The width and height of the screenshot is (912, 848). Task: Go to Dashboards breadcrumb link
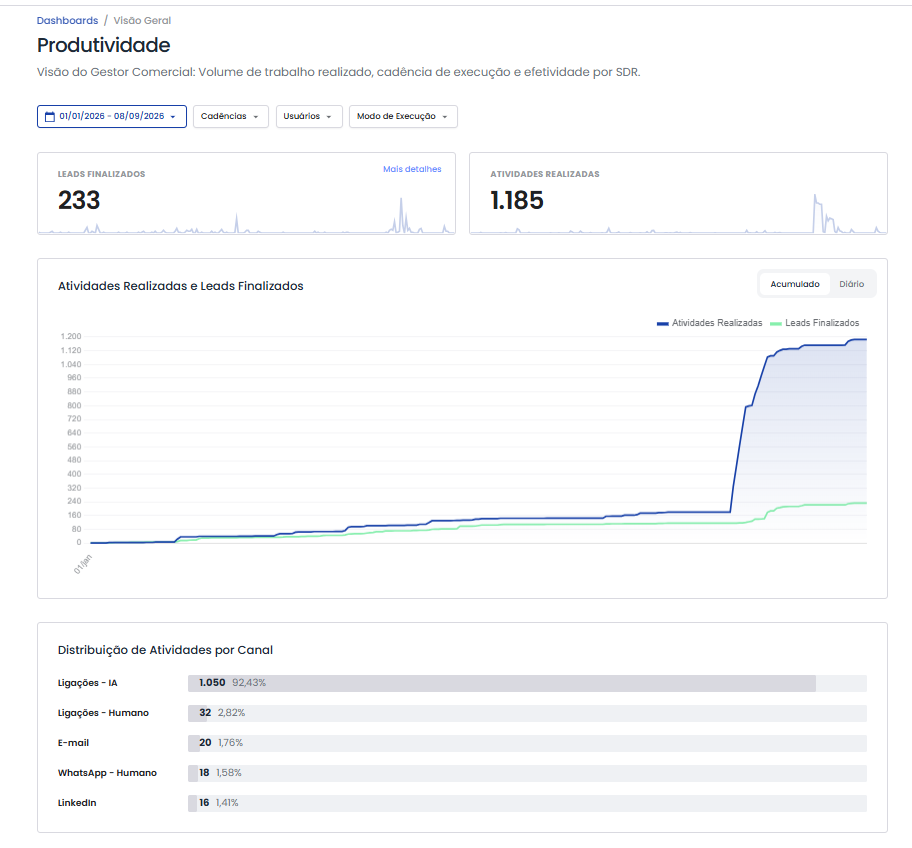(x=67, y=20)
